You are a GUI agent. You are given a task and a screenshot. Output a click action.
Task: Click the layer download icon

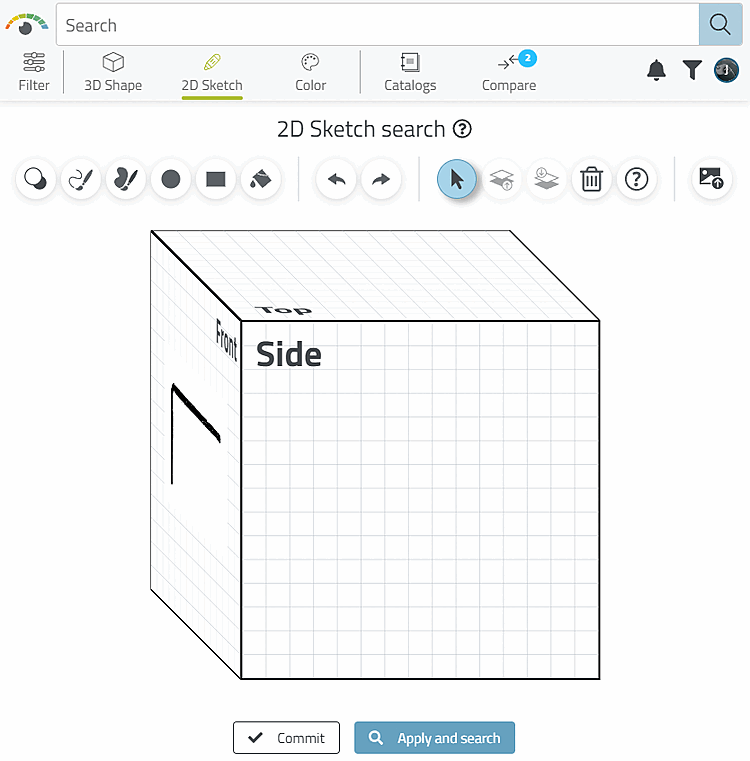[x=546, y=180]
